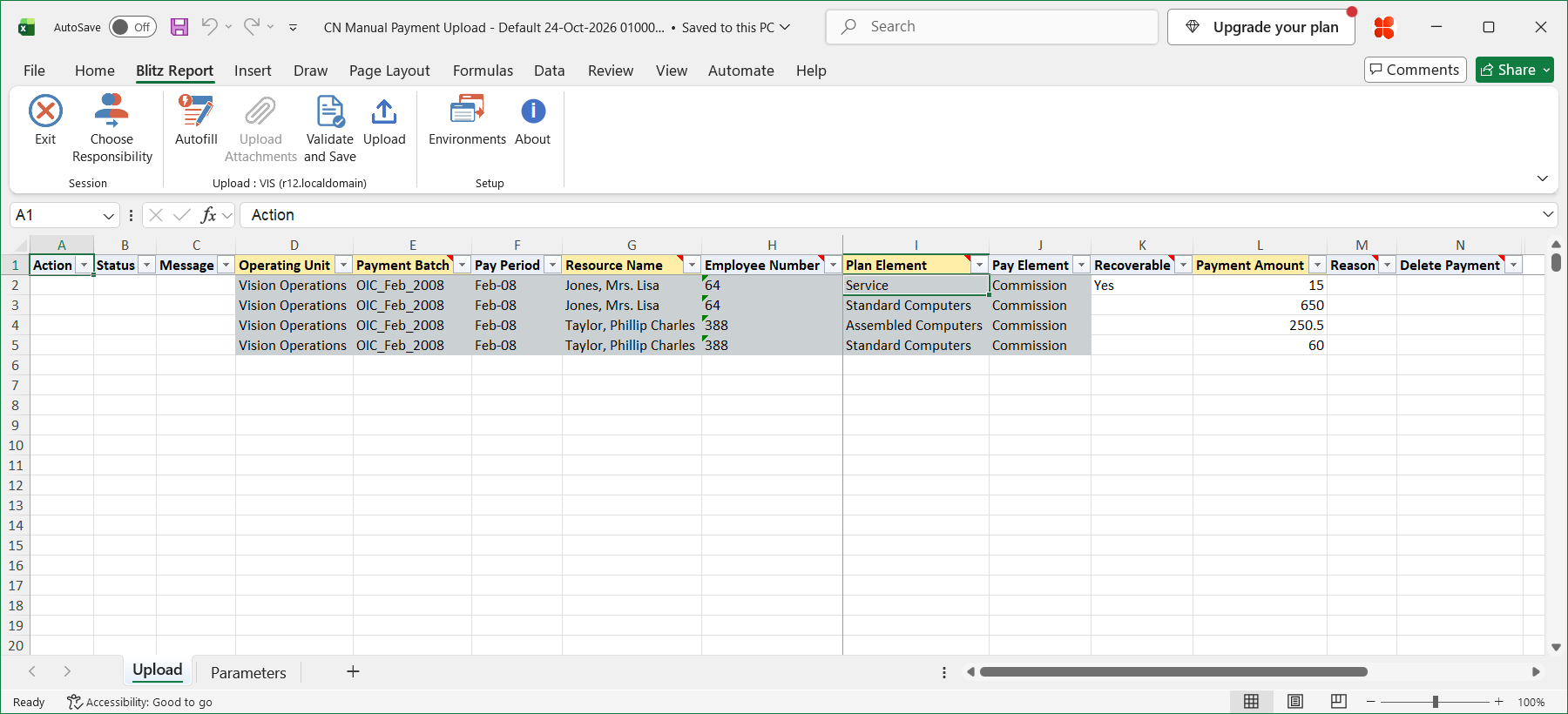Switch to Page Layout view icon
The width and height of the screenshot is (1568, 714).
point(1295,702)
